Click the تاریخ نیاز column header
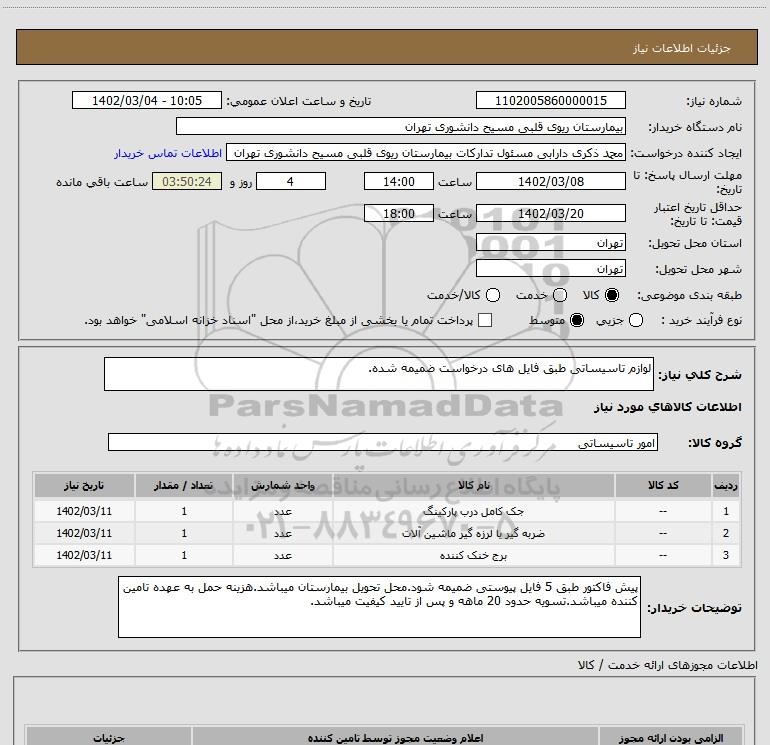This screenshot has height=745, width=770. [x=84, y=485]
